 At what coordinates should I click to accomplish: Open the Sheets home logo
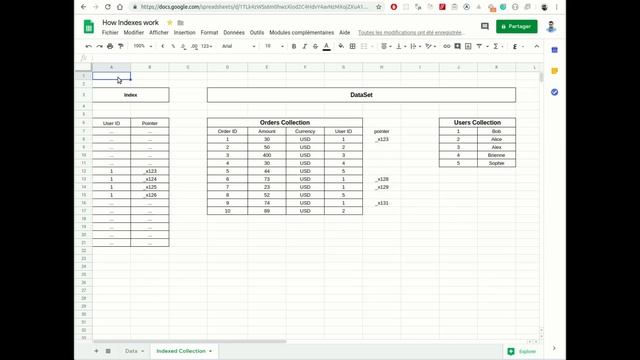coord(89,27)
